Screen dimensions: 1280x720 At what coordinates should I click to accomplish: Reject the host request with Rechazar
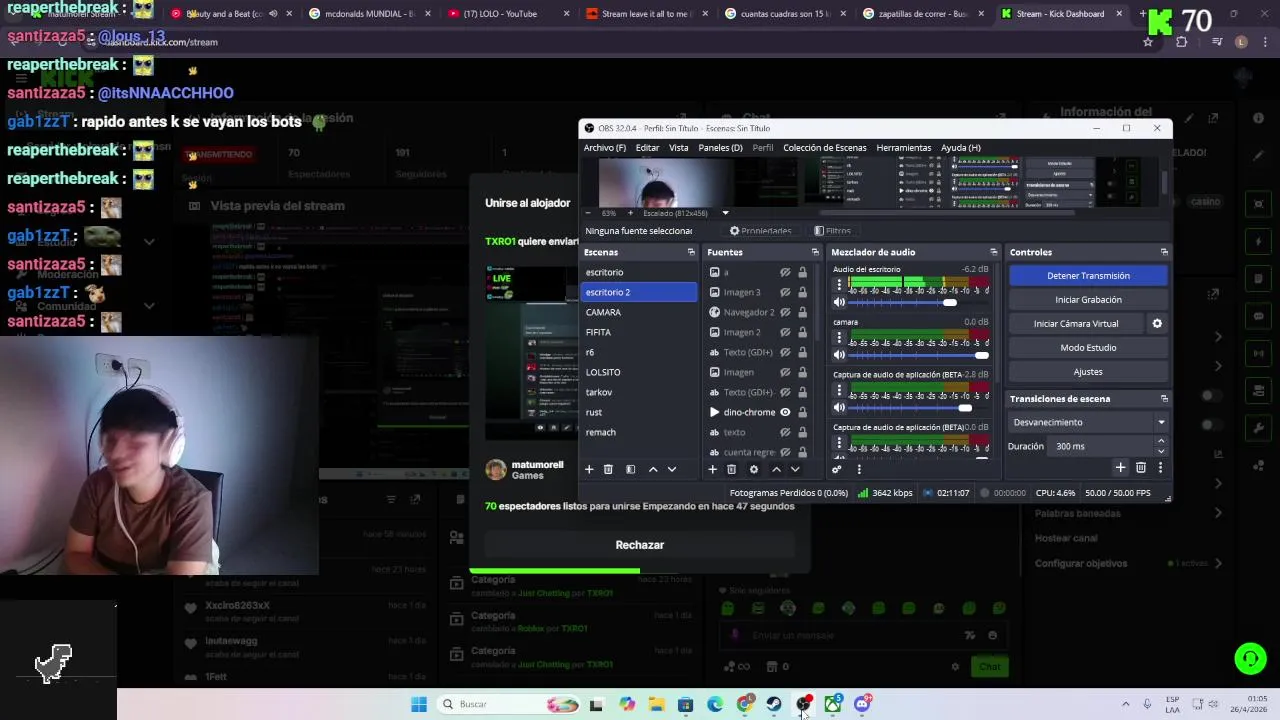point(640,545)
